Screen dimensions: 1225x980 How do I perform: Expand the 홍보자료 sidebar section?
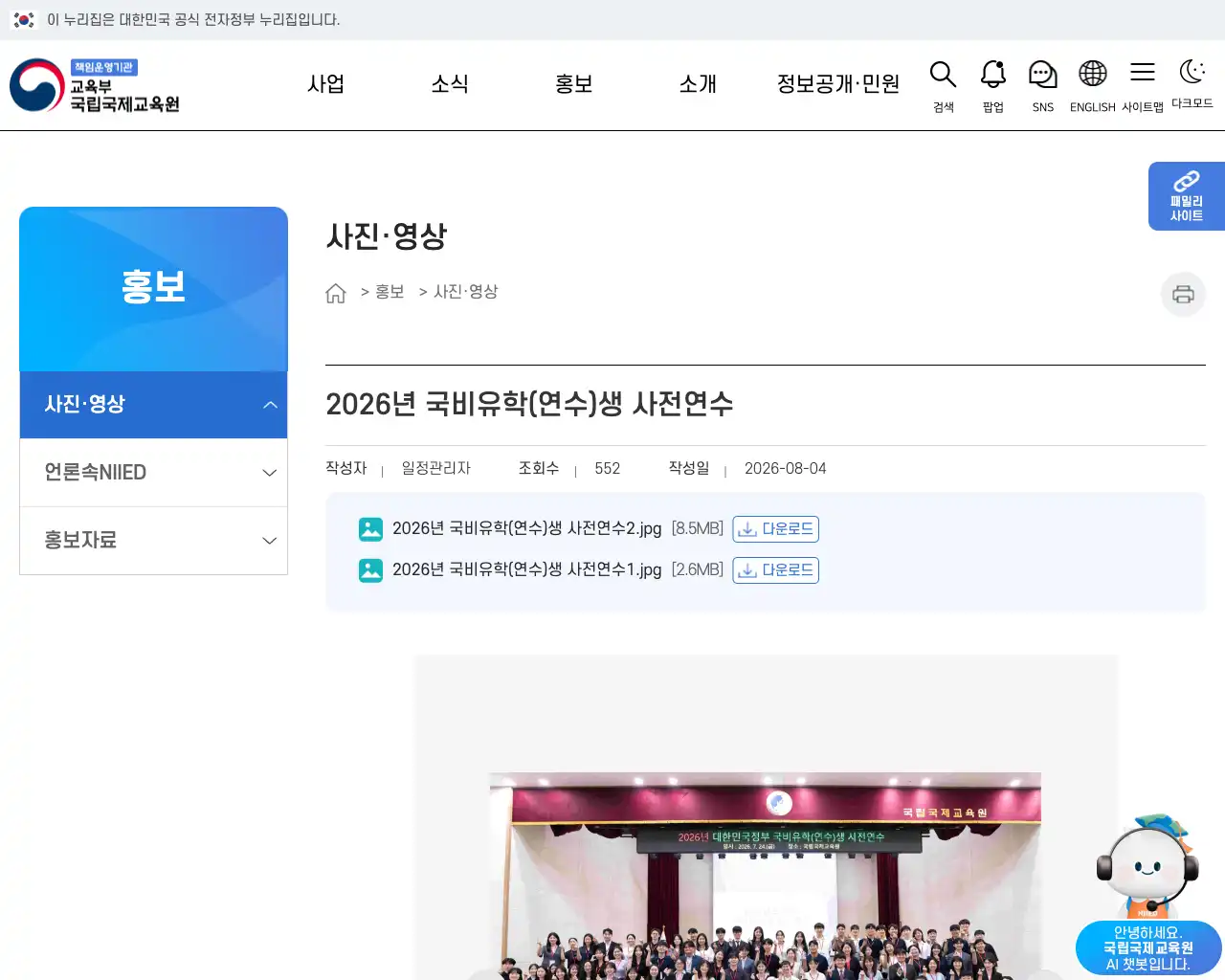coord(153,541)
